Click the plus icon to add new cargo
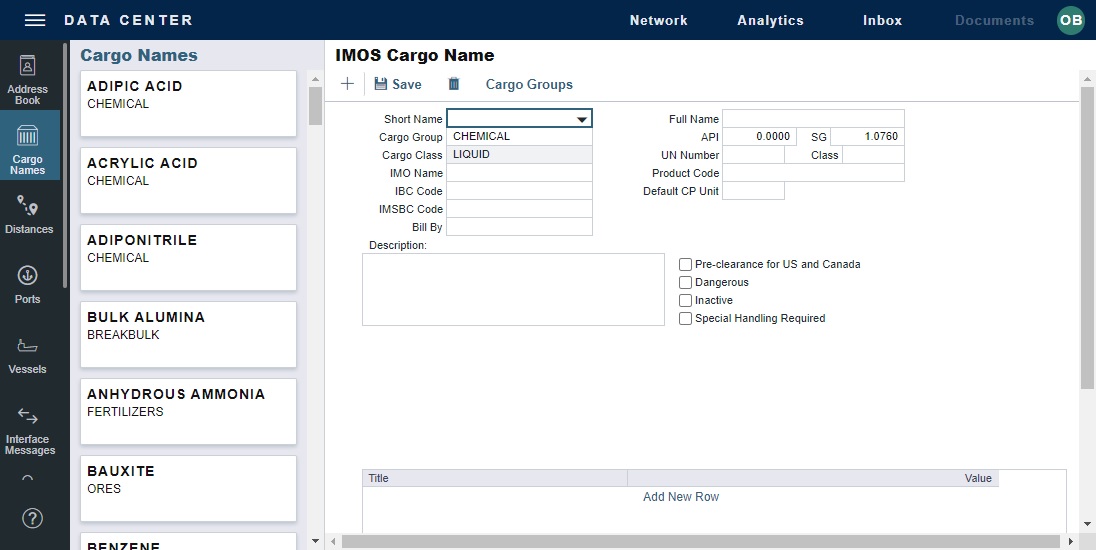This screenshot has height=550, width=1096. 347,84
